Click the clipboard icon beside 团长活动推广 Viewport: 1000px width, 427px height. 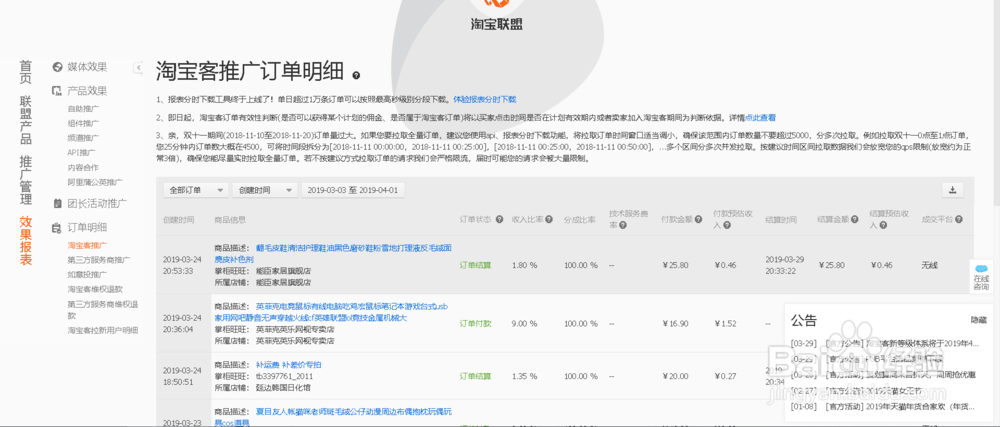click(57, 204)
